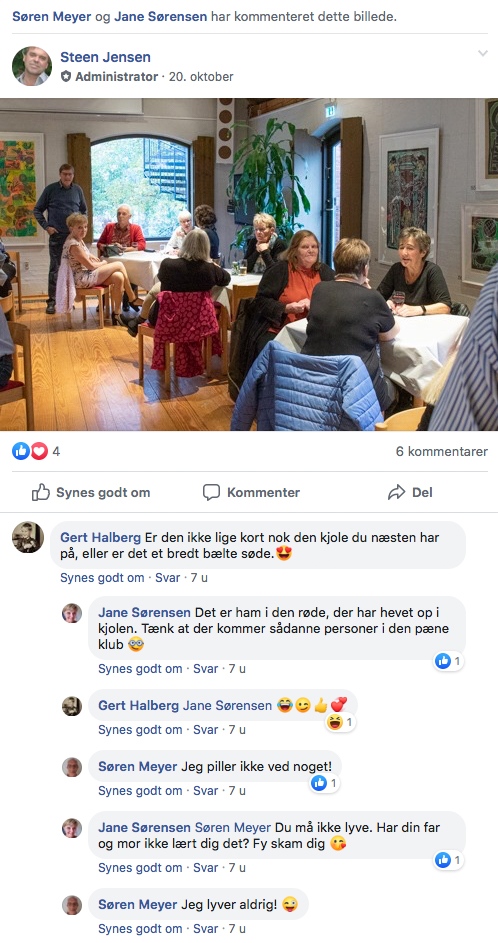Click the Administrator shield badge icon
The width and height of the screenshot is (498, 943).
point(66,77)
